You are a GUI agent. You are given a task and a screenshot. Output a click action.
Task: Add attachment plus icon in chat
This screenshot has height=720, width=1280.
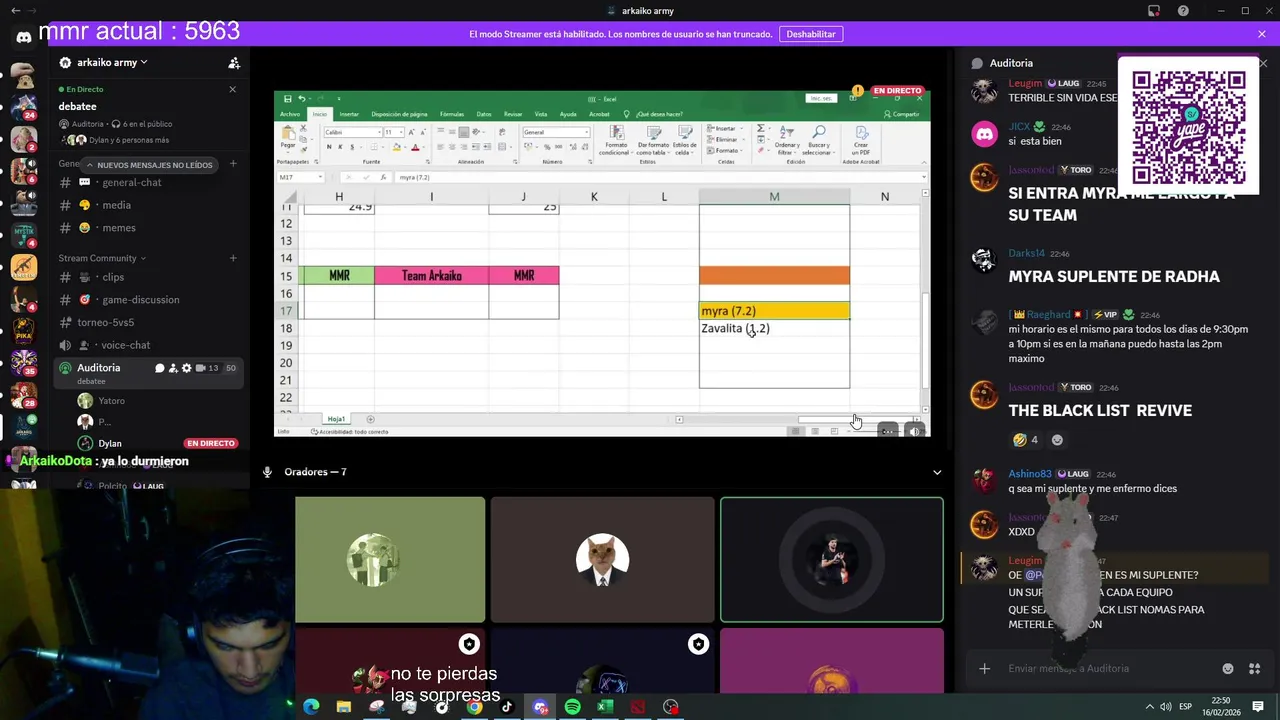pyautogui.click(x=985, y=669)
